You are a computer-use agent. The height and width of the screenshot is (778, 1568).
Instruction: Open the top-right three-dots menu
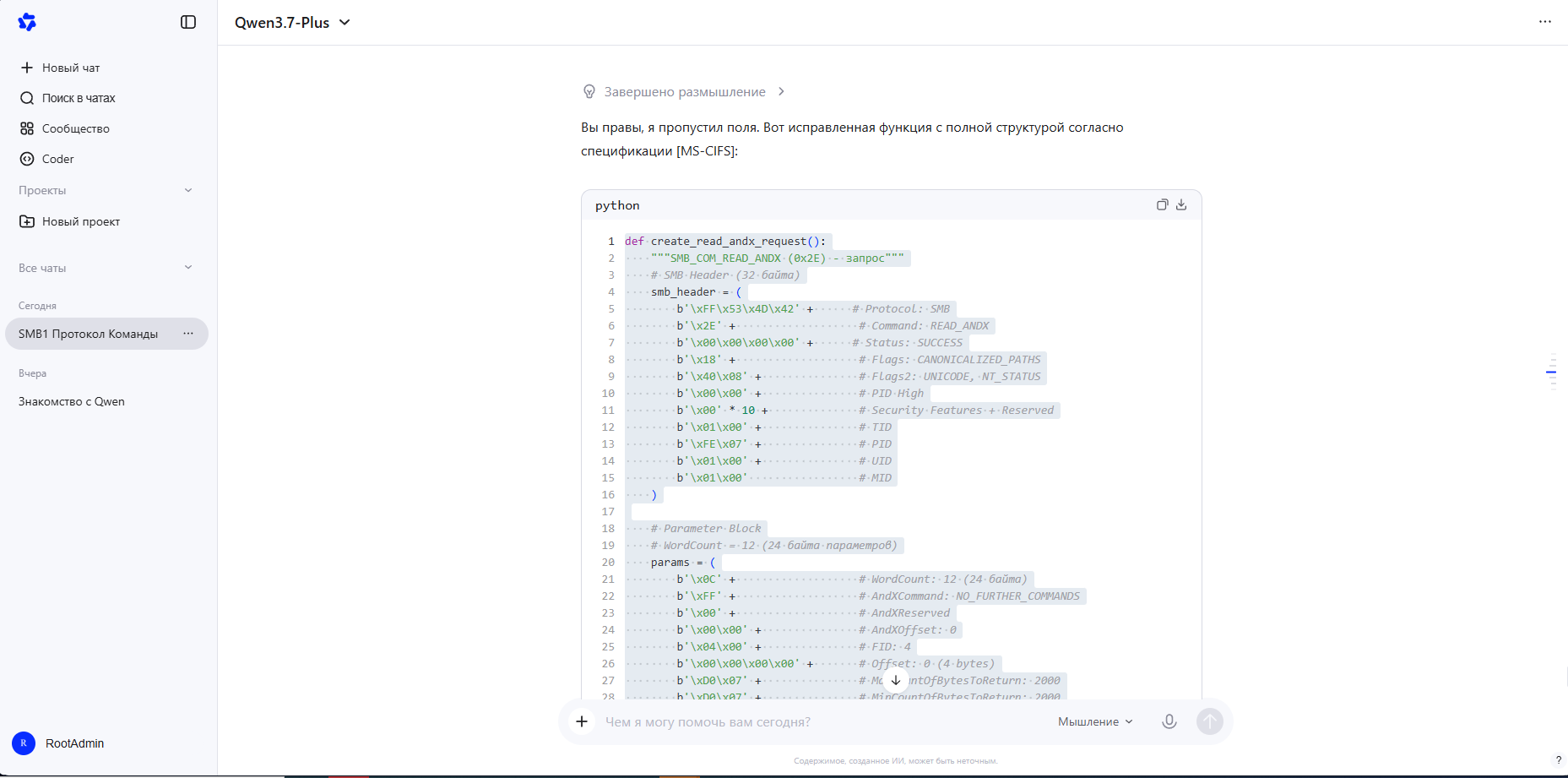coord(1545,22)
